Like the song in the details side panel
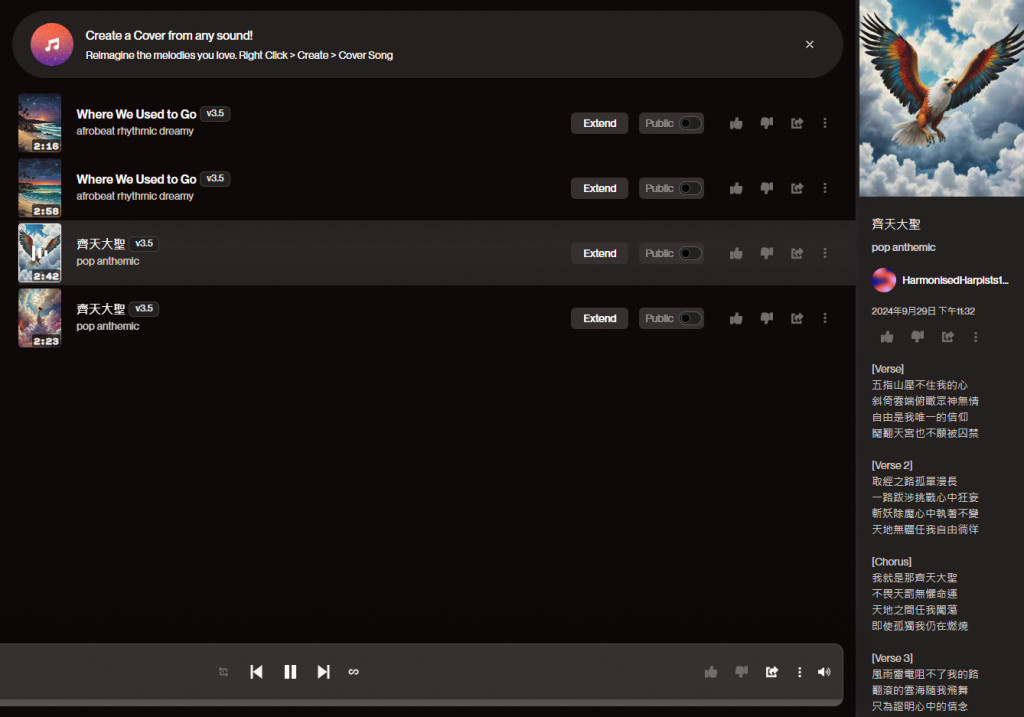Viewport: 1024px width, 717px height. coord(887,337)
